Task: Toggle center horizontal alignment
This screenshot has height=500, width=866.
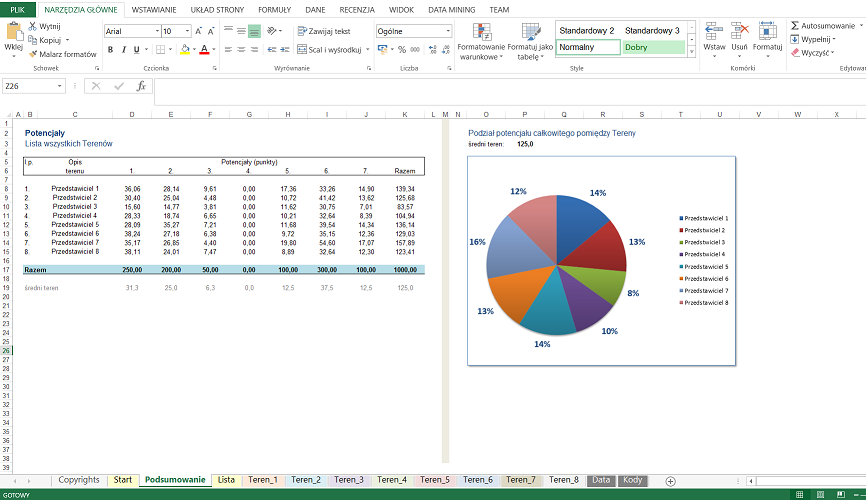Action: [241, 50]
